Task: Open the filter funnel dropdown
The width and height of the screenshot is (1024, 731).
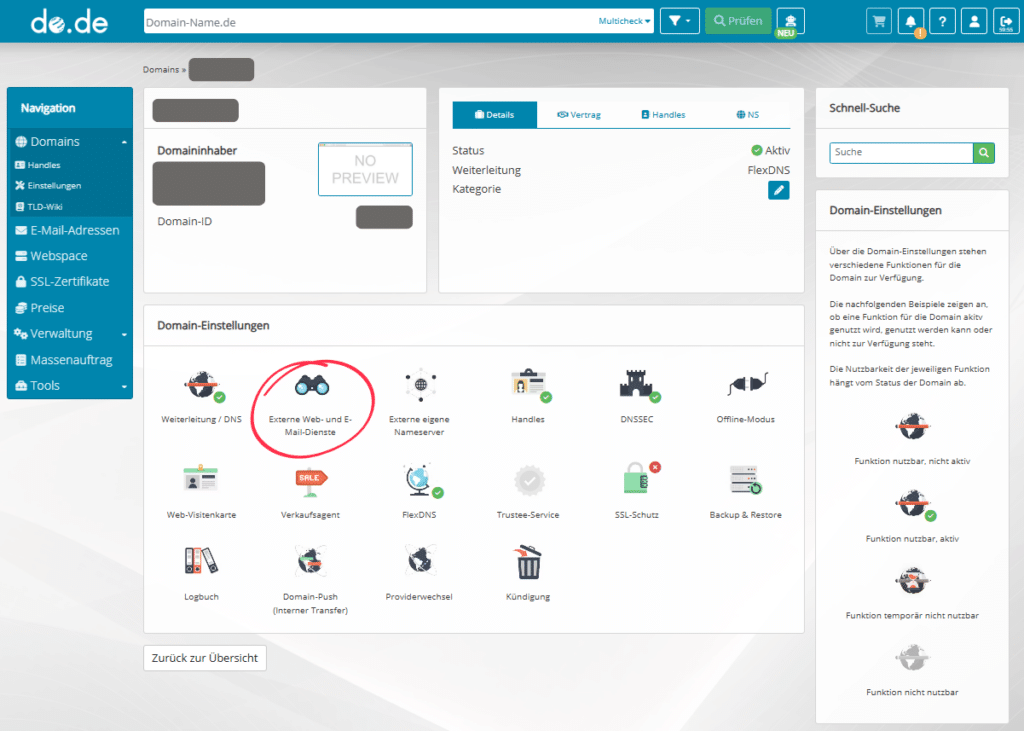Action: [x=679, y=21]
